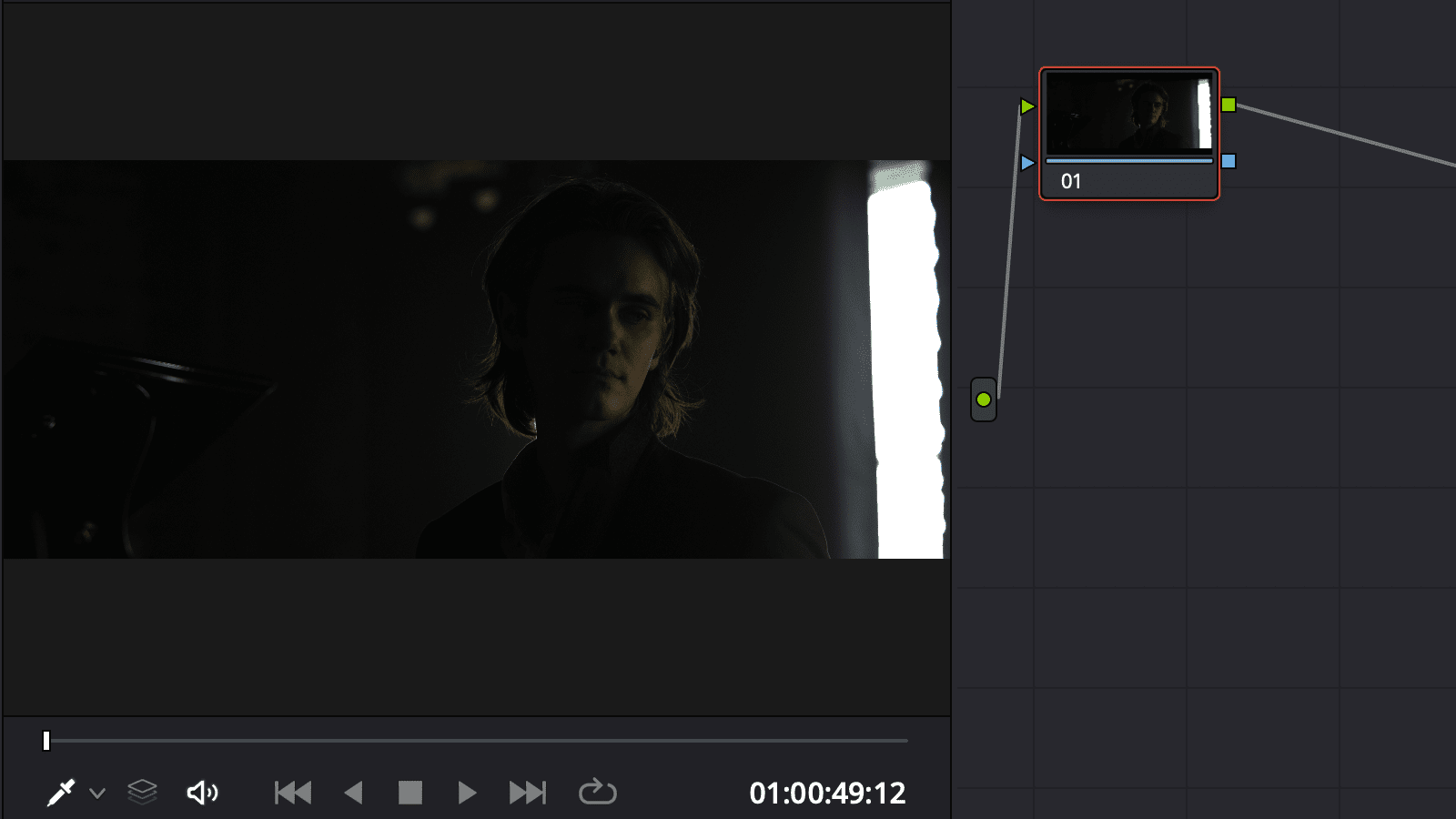This screenshot has height=819, width=1456.
Task: Play the clip forward
Action: pyautogui.click(x=466, y=792)
